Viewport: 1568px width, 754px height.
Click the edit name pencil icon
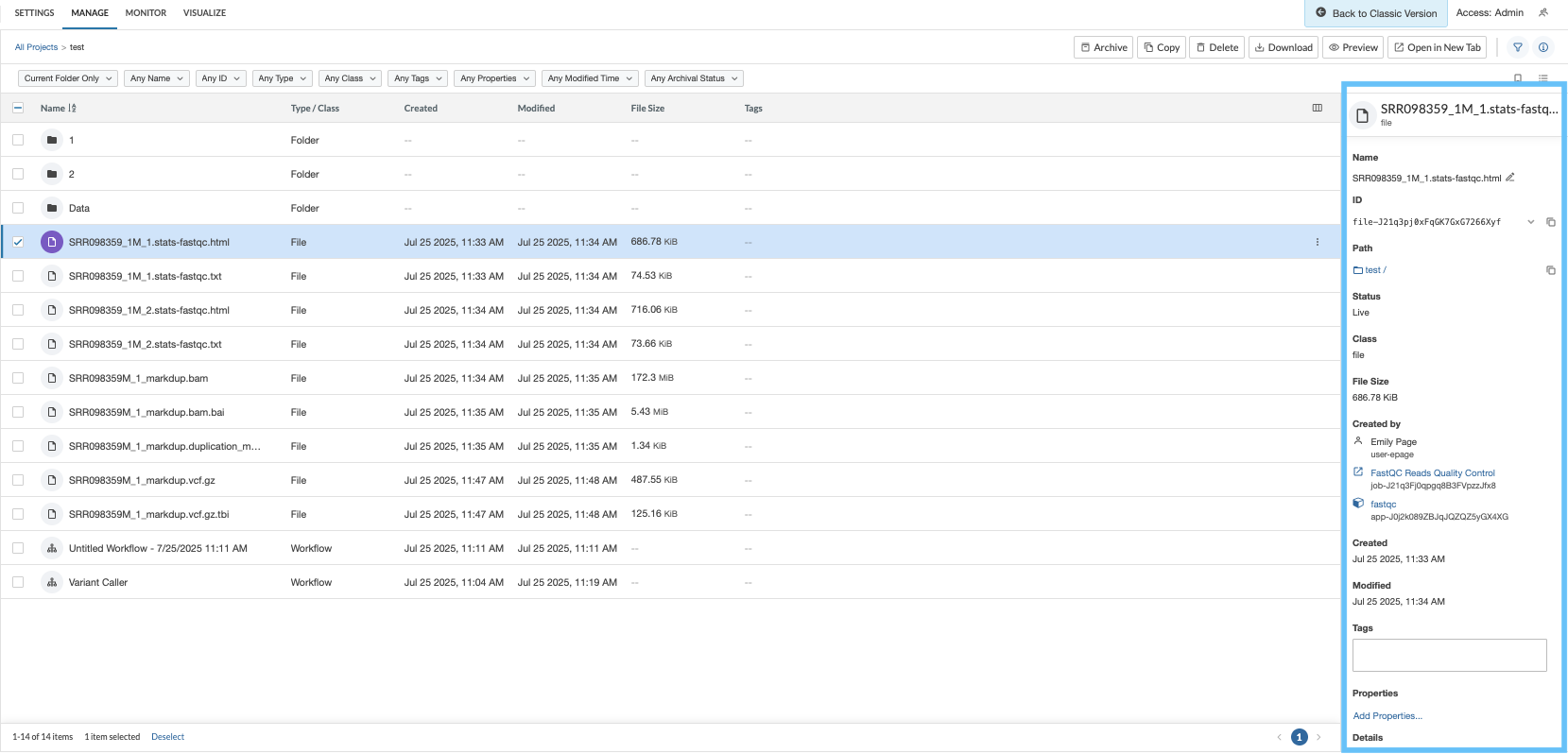pyautogui.click(x=1510, y=178)
